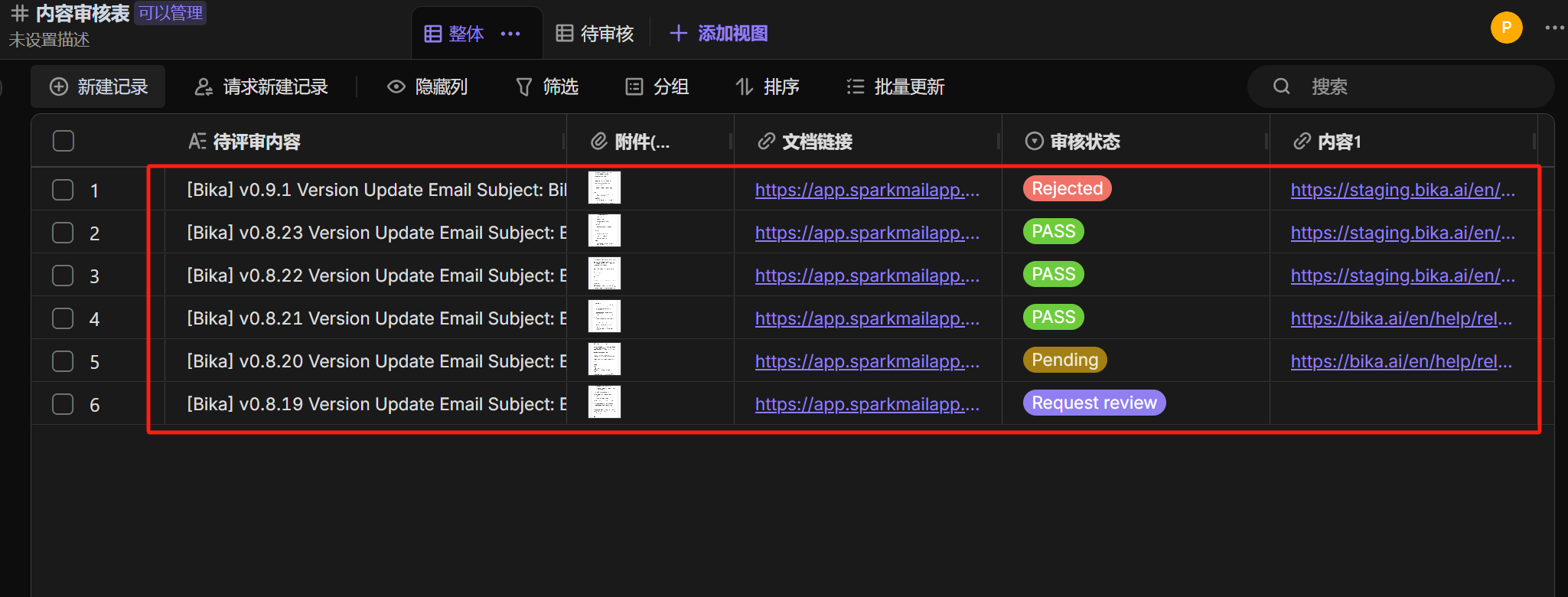1568x597 pixels.
Task: Open attachment thumbnail in row 1
Action: (604, 188)
